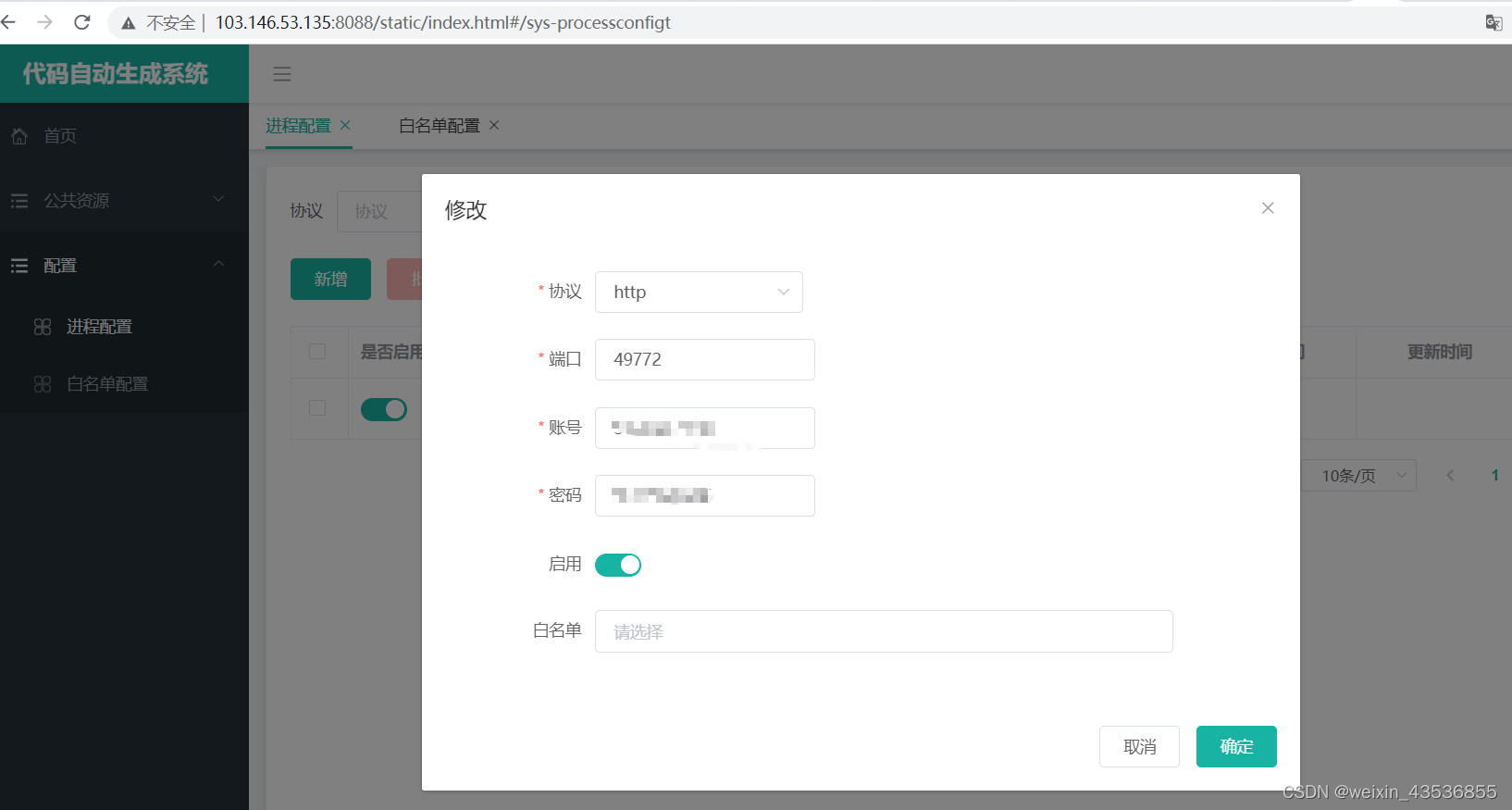Click the 账号 input field
This screenshot has width=1512, height=810.
click(705, 428)
